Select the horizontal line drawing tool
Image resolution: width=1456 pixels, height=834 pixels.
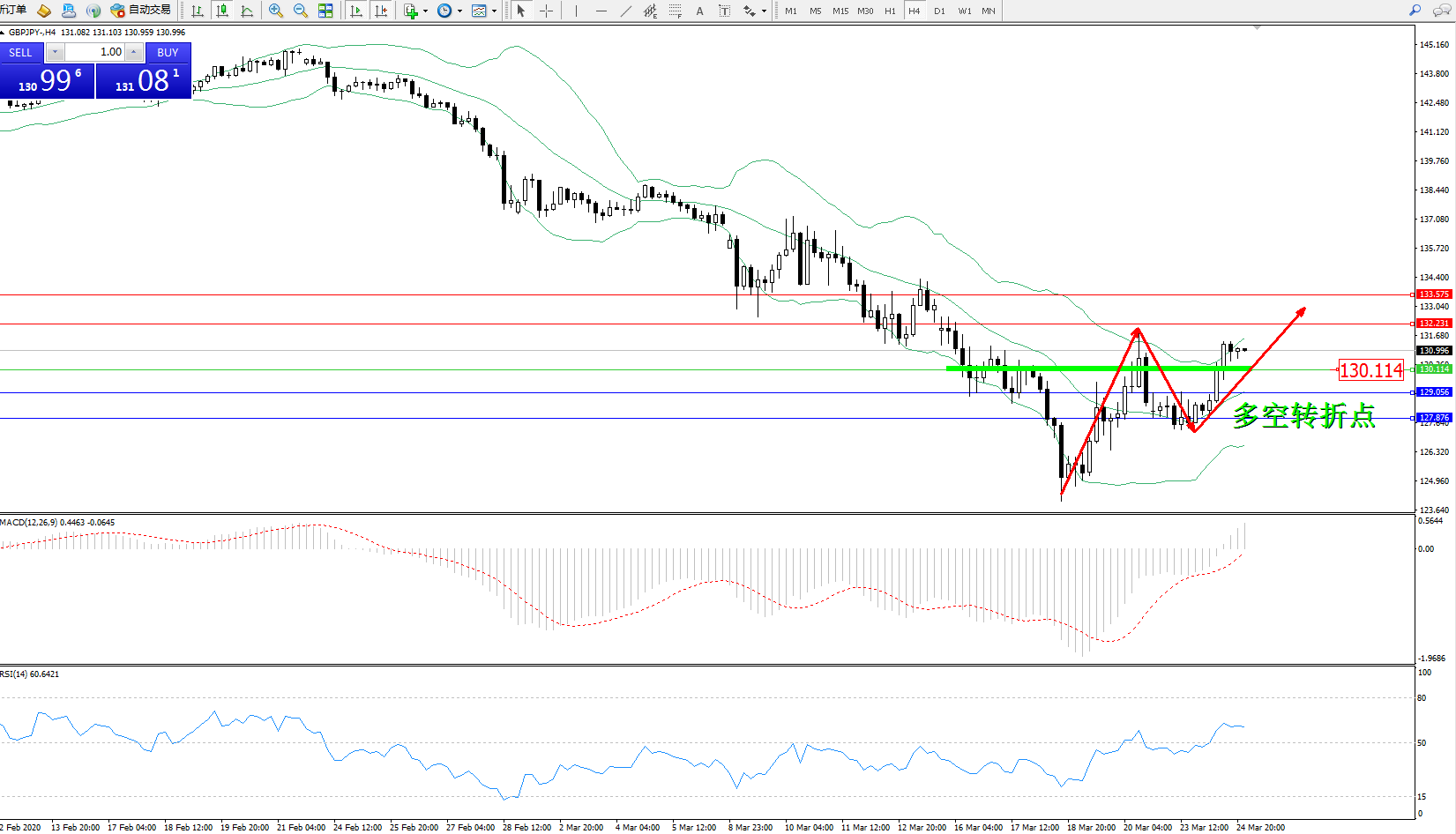click(x=601, y=11)
